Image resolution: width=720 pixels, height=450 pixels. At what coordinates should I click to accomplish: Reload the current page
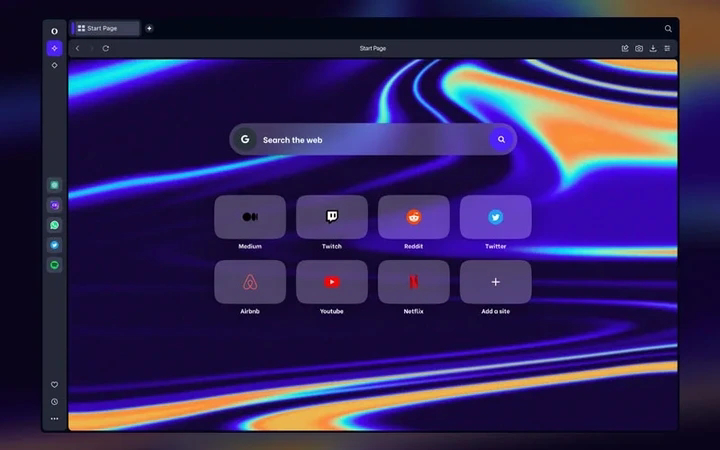(x=106, y=48)
